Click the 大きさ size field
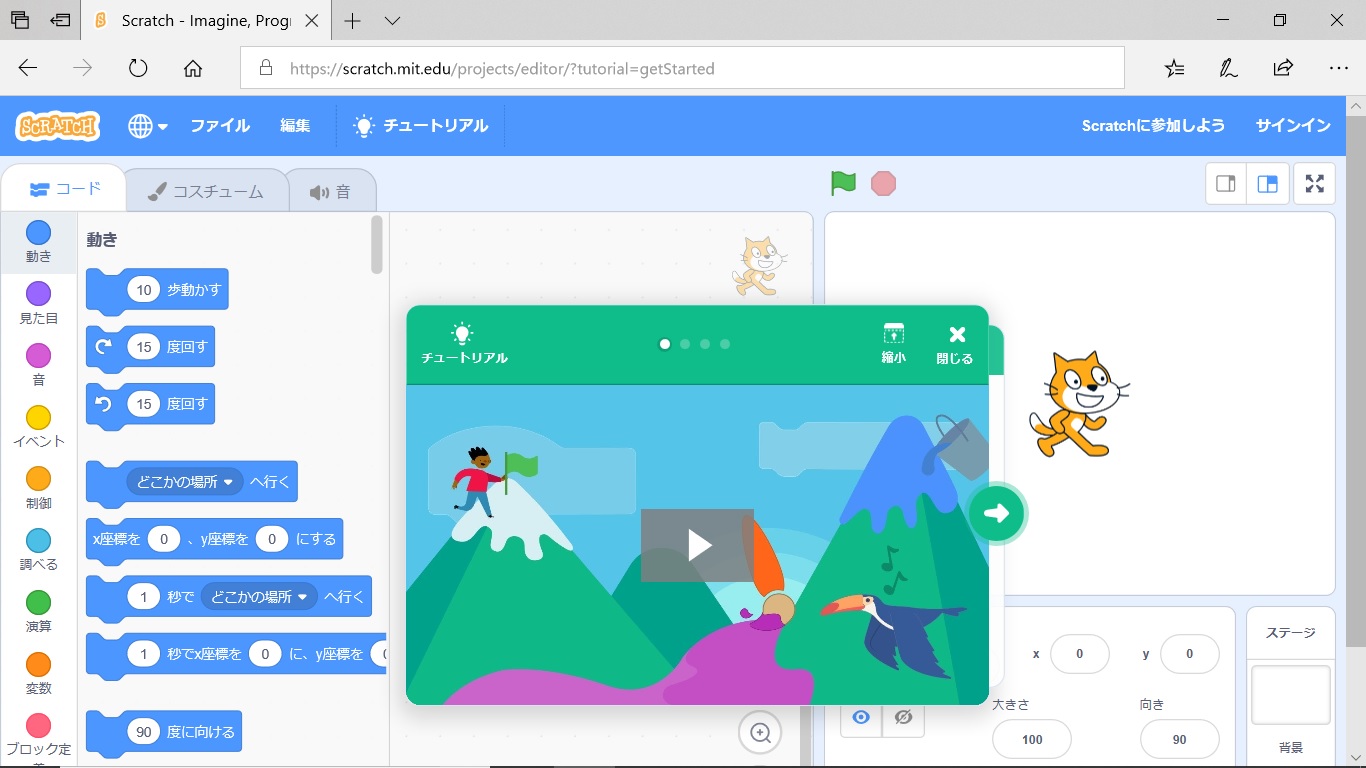 [1032, 739]
